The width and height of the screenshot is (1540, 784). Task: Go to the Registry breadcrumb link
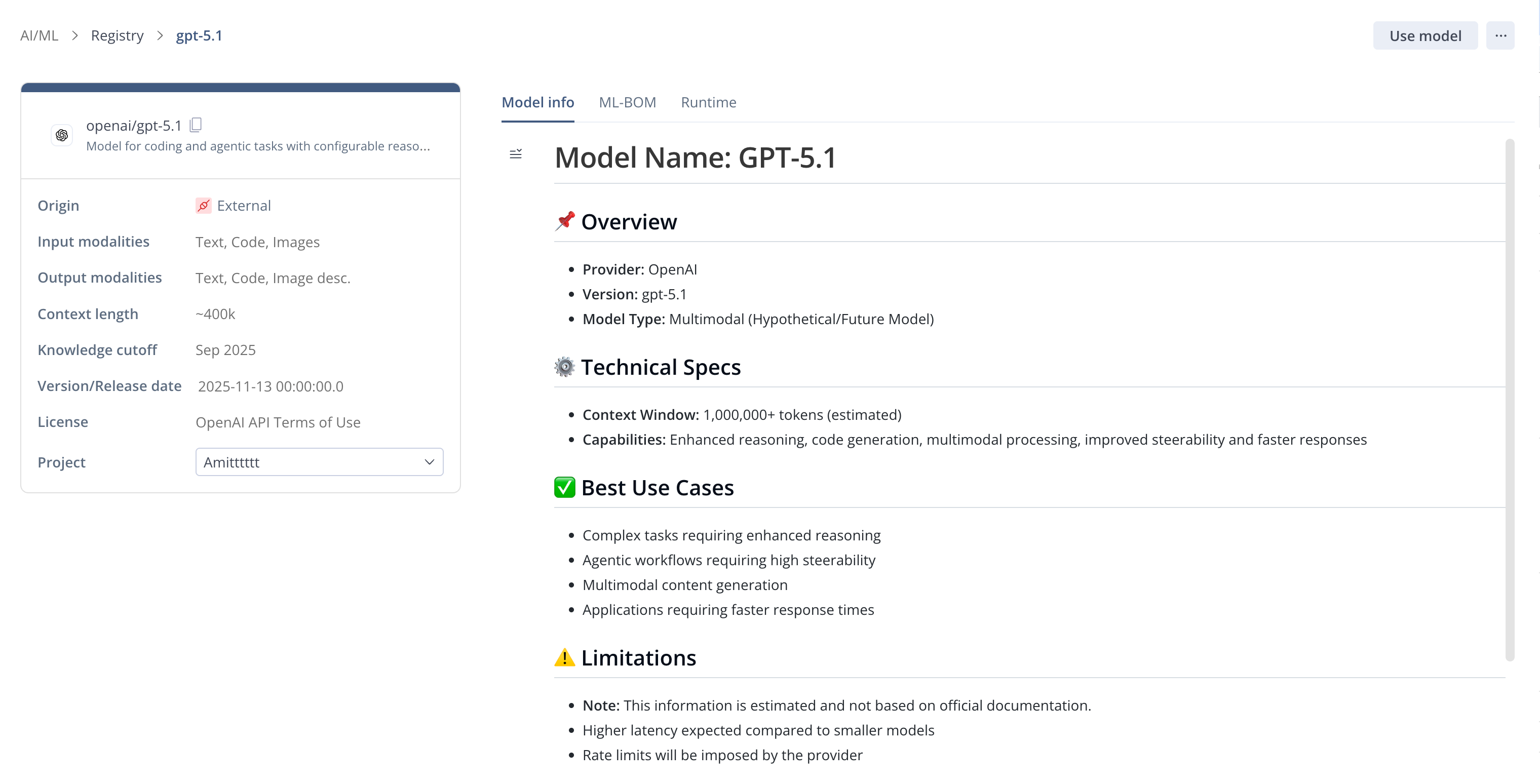[x=117, y=35]
